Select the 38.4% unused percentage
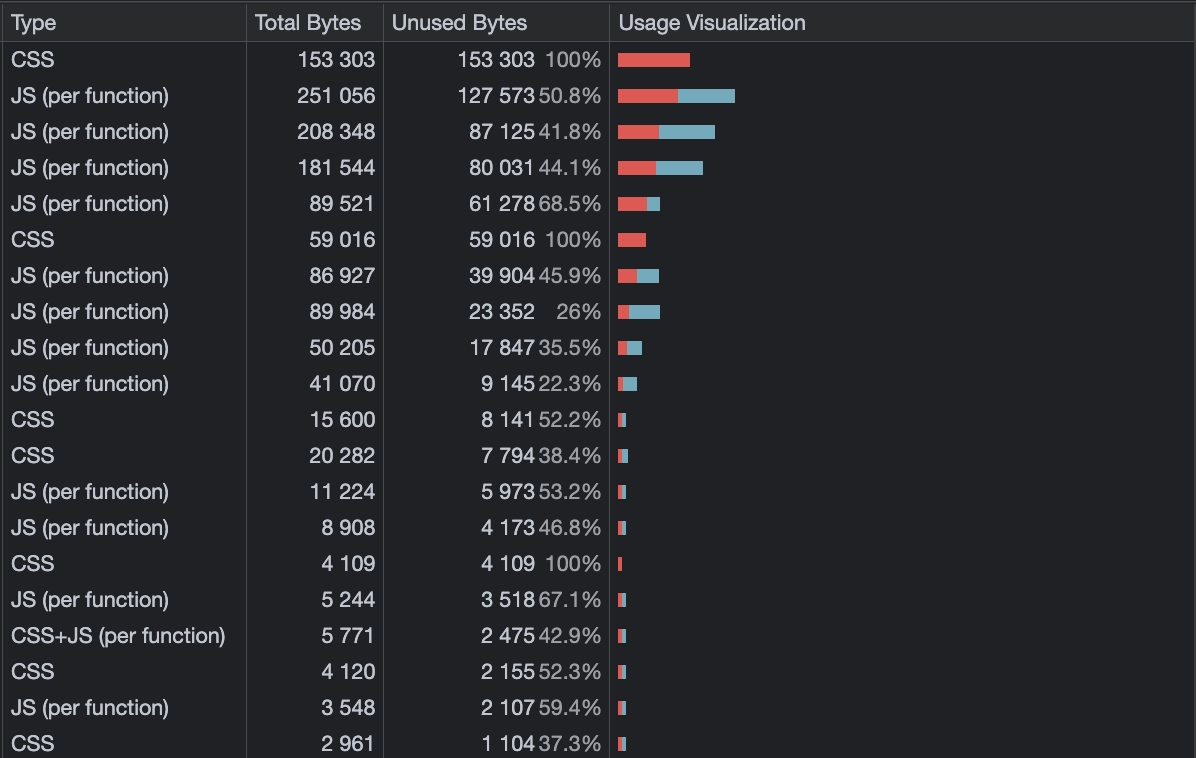Screen dimensions: 1196x758 (570, 455)
